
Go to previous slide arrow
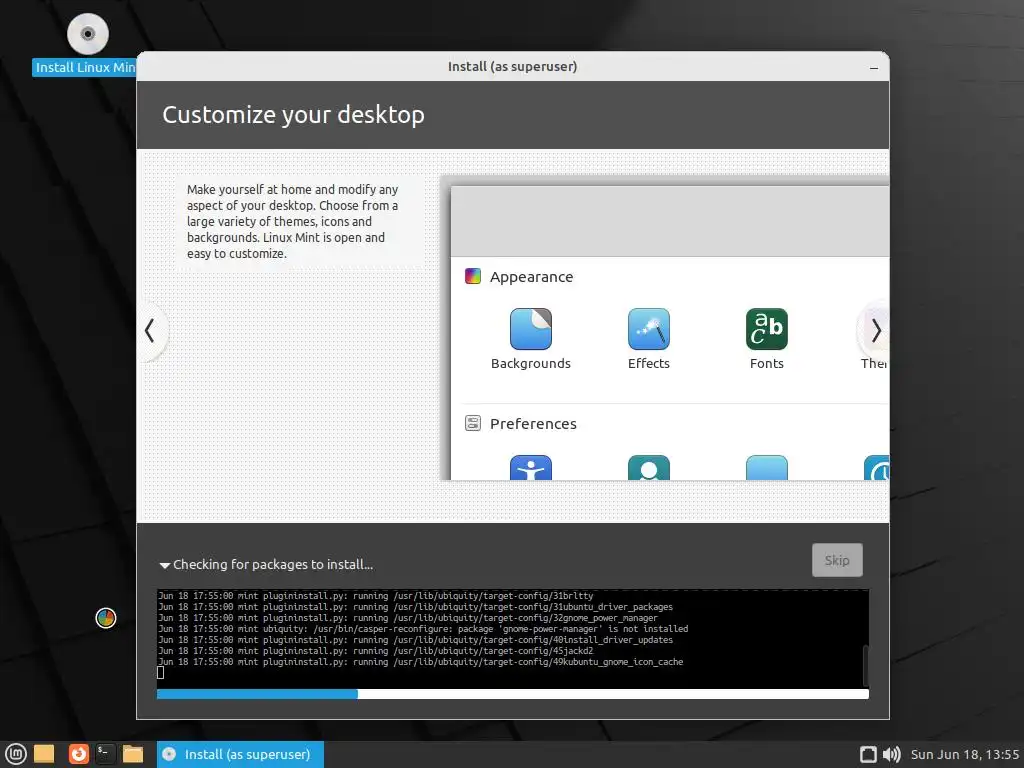150,330
